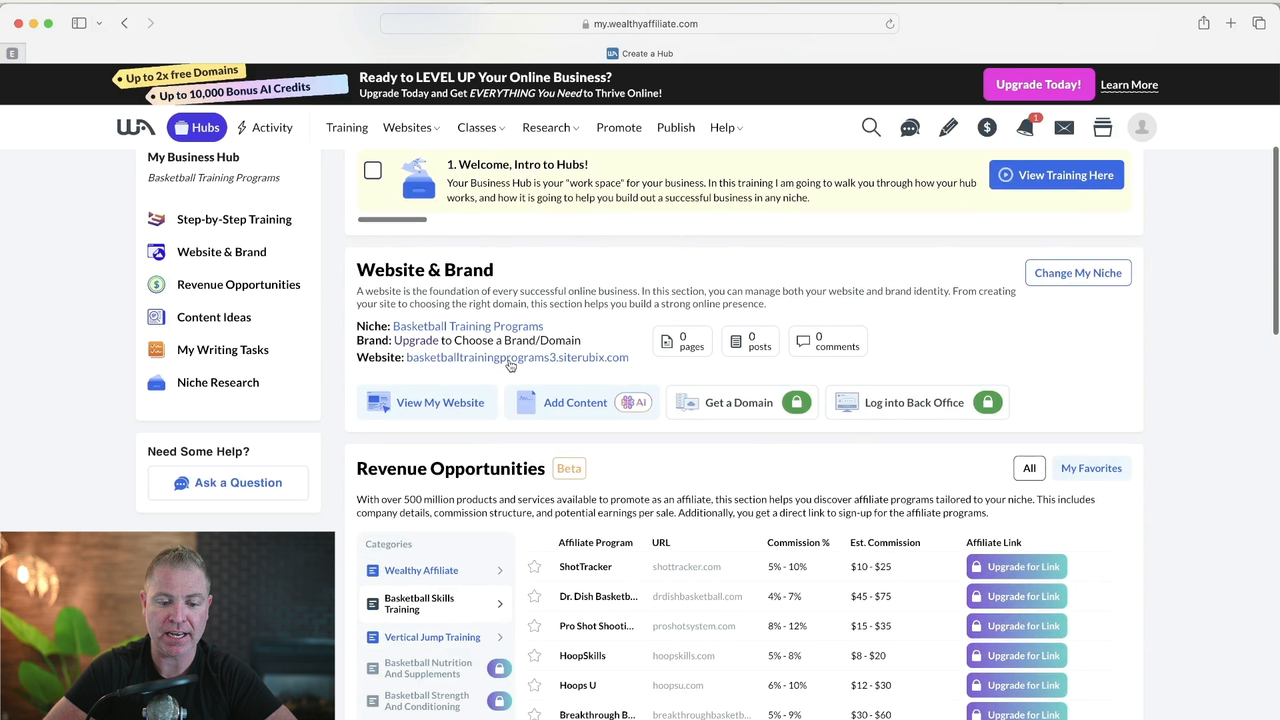Click View Training Here button
Screen dimensions: 1280x720
1057,175
